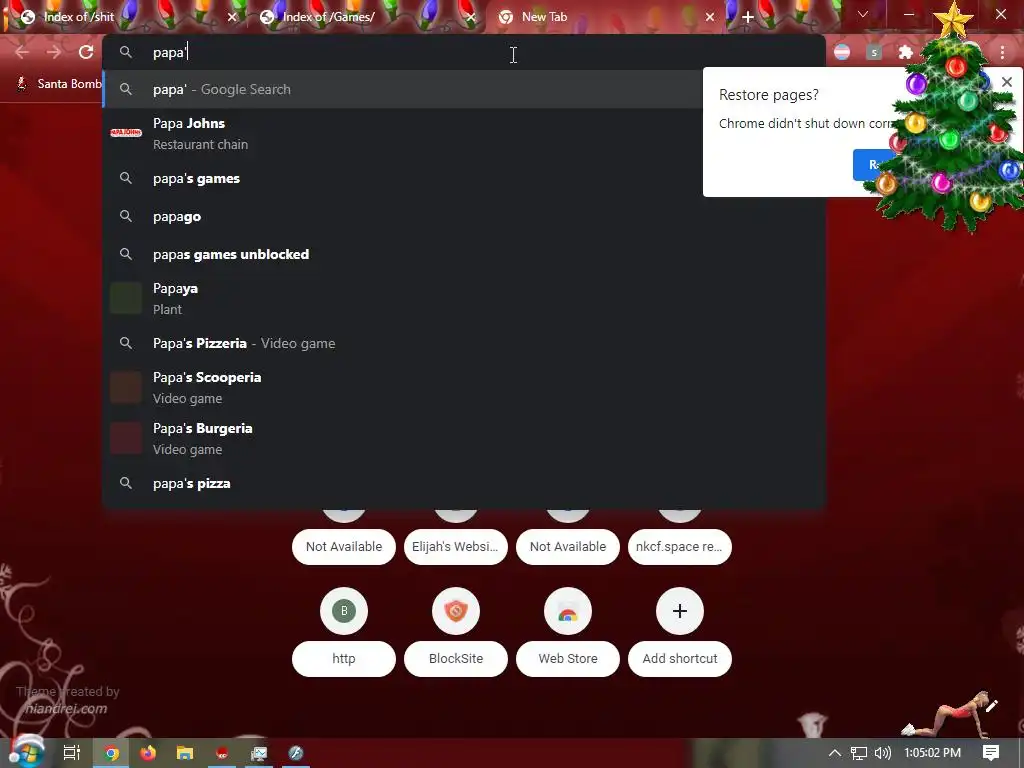The width and height of the screenshot is (1024, 768).
Task: Open the volume tray icon
Action: point(882,753)
